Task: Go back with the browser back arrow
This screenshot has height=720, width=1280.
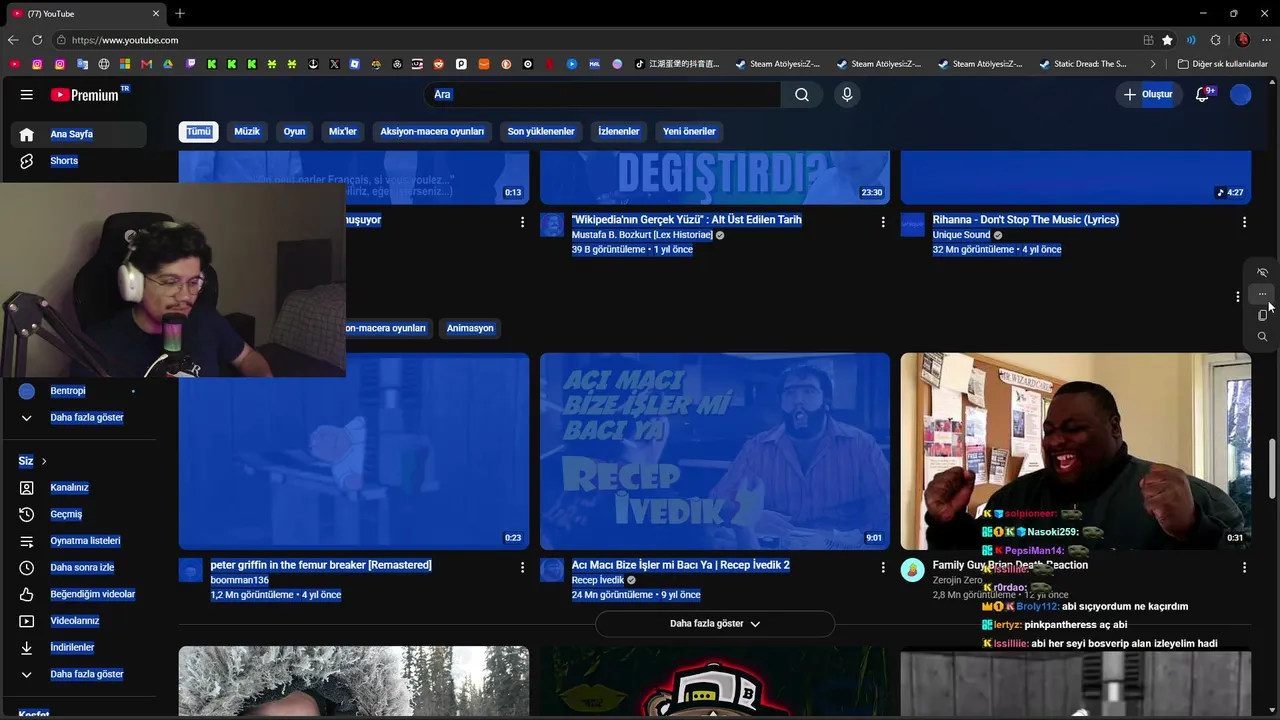Action: [x=13, y=40]
